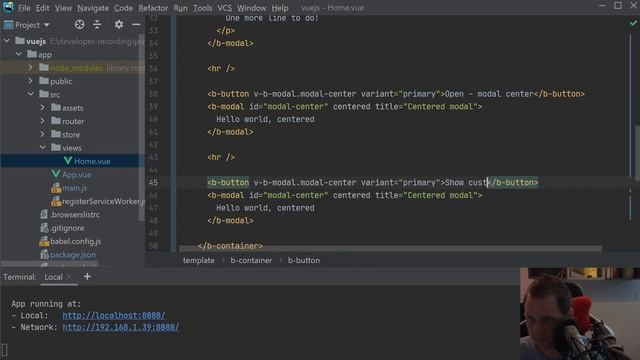Open the Window menu
This screenshot has height=360, width=640.
[251, 8]
